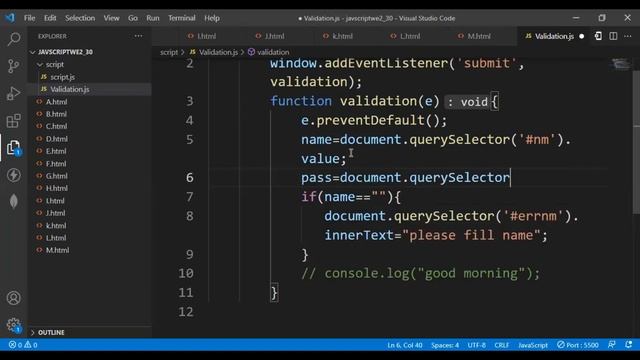Open the feedback icon in status bar
The width and height of the screenshot is (640, 360).
click(611, 345)
